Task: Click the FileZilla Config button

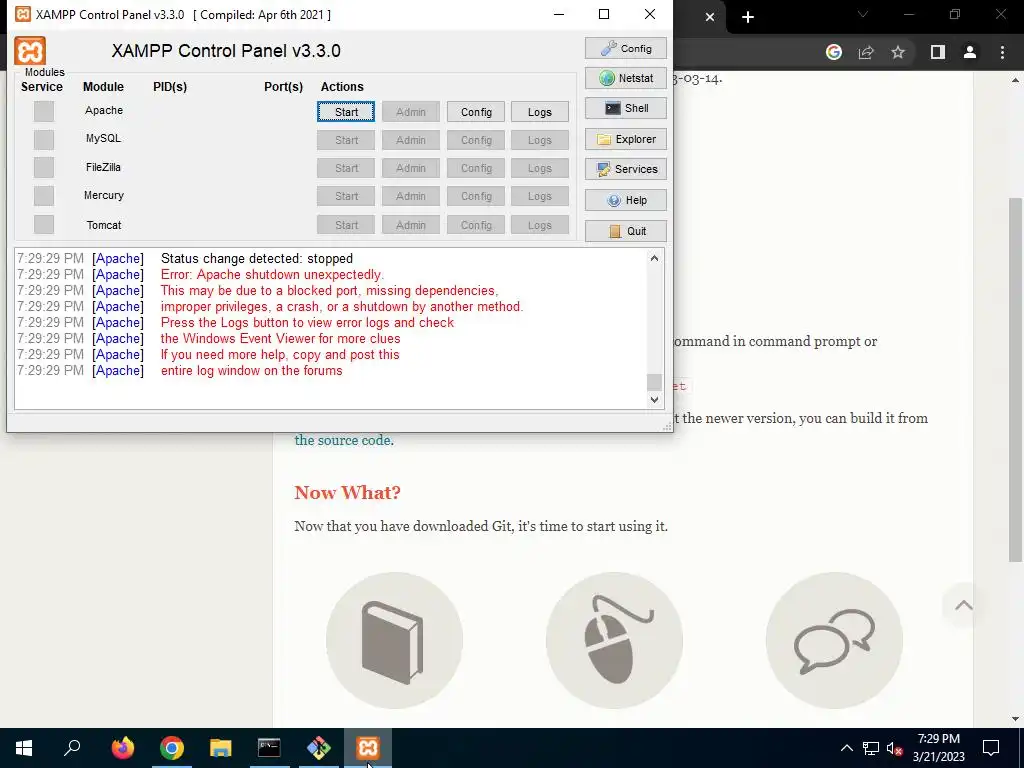Action: coord(476,168)
